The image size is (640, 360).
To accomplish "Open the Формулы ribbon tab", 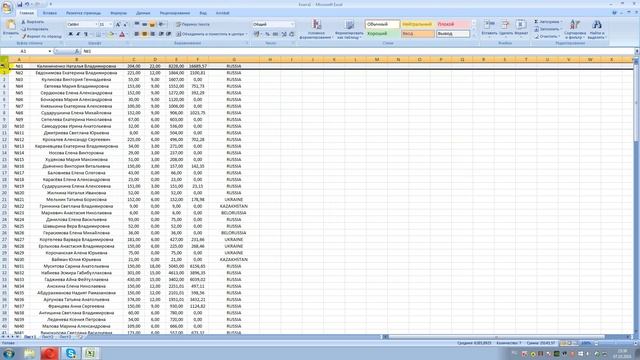I will click(x=118, y=13).
